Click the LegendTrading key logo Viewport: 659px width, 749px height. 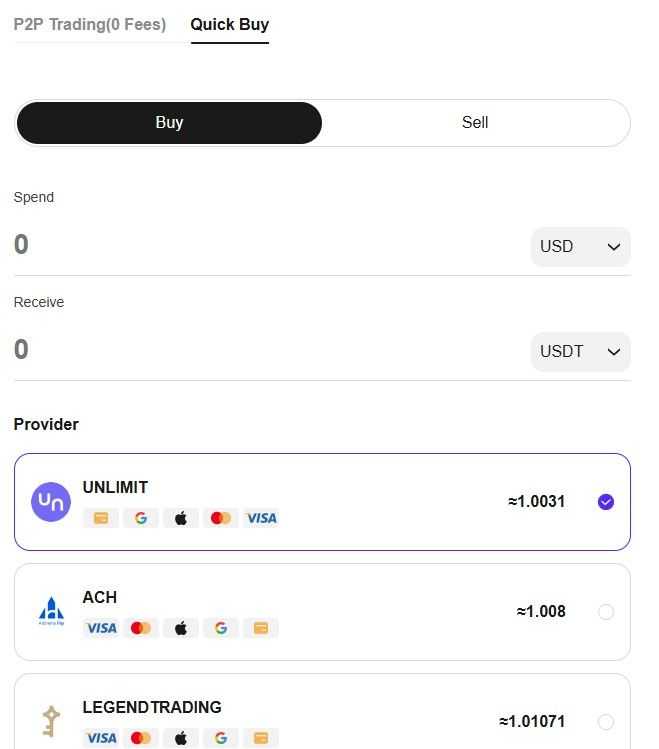51,721
